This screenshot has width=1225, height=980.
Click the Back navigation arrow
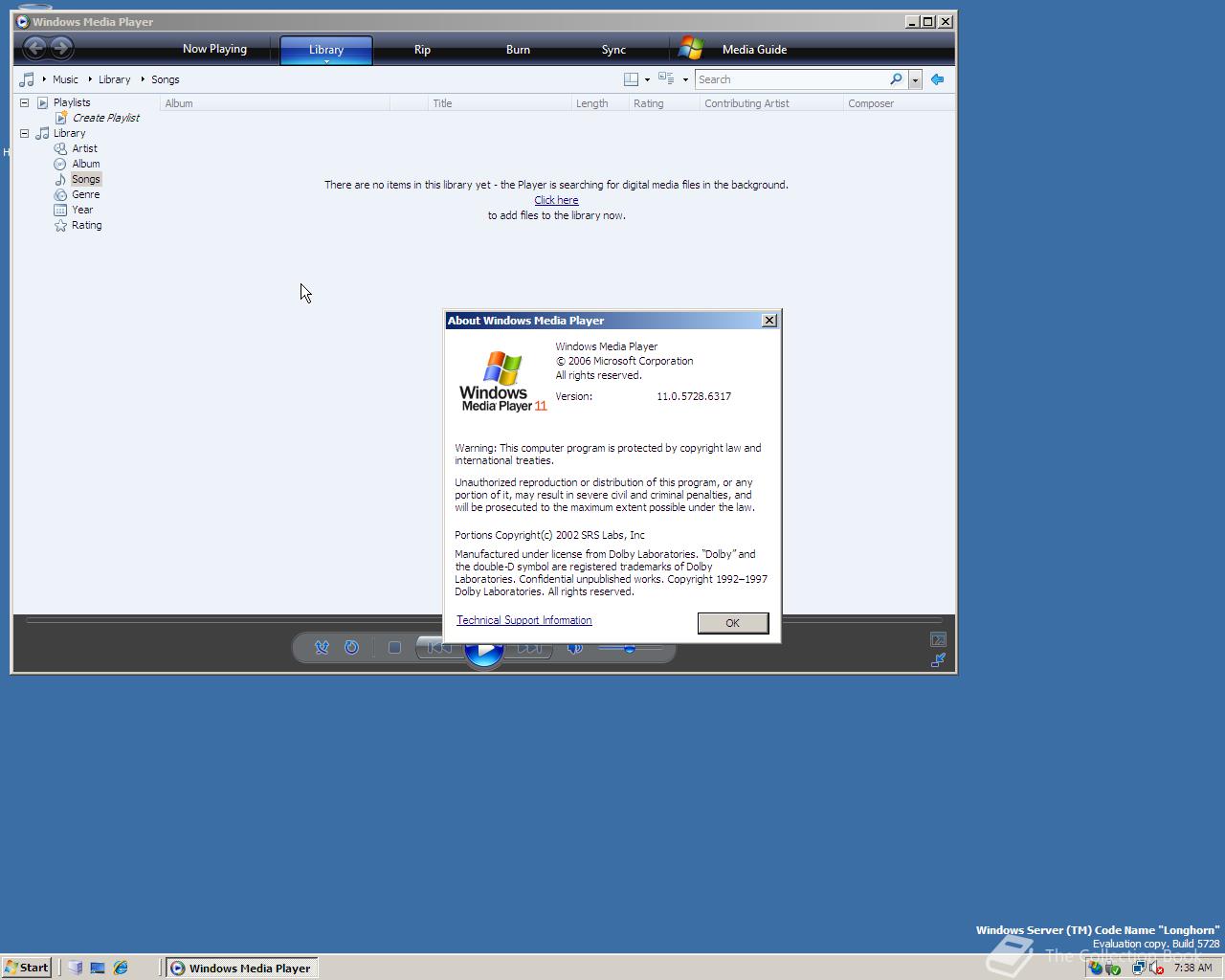(x=35, y=48)
